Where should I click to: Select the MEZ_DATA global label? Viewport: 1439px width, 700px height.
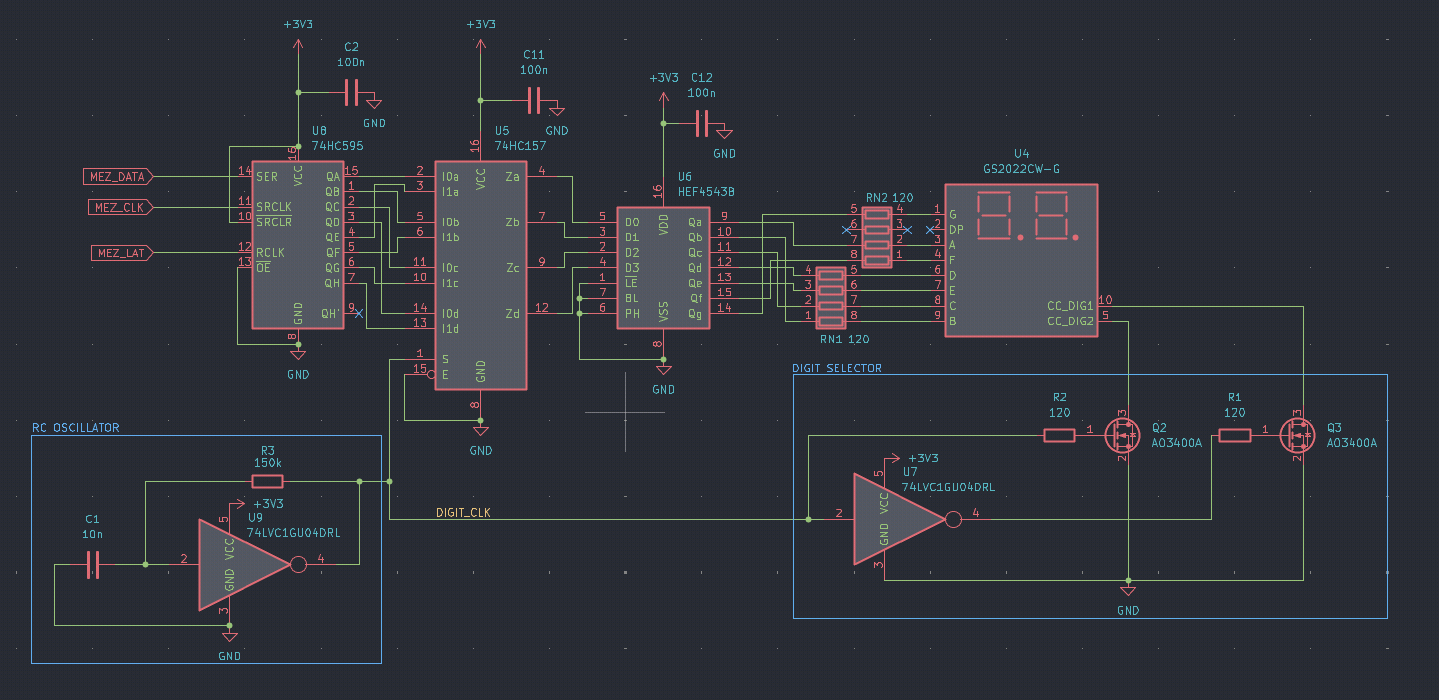click(x=117, y=177)
